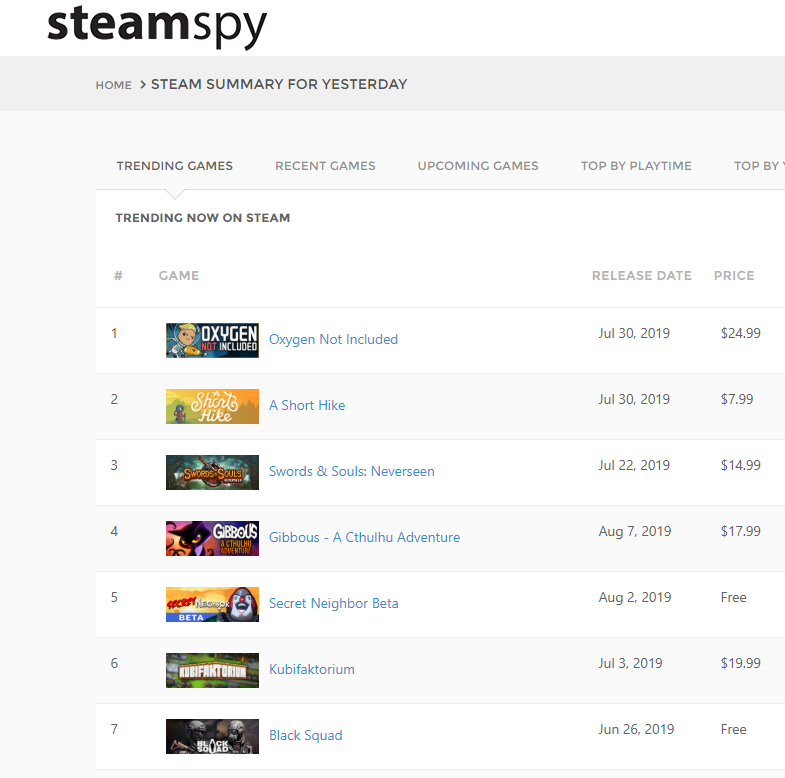
Task: Click Gibbous game thumbnail image
Action: pos(212,538)
